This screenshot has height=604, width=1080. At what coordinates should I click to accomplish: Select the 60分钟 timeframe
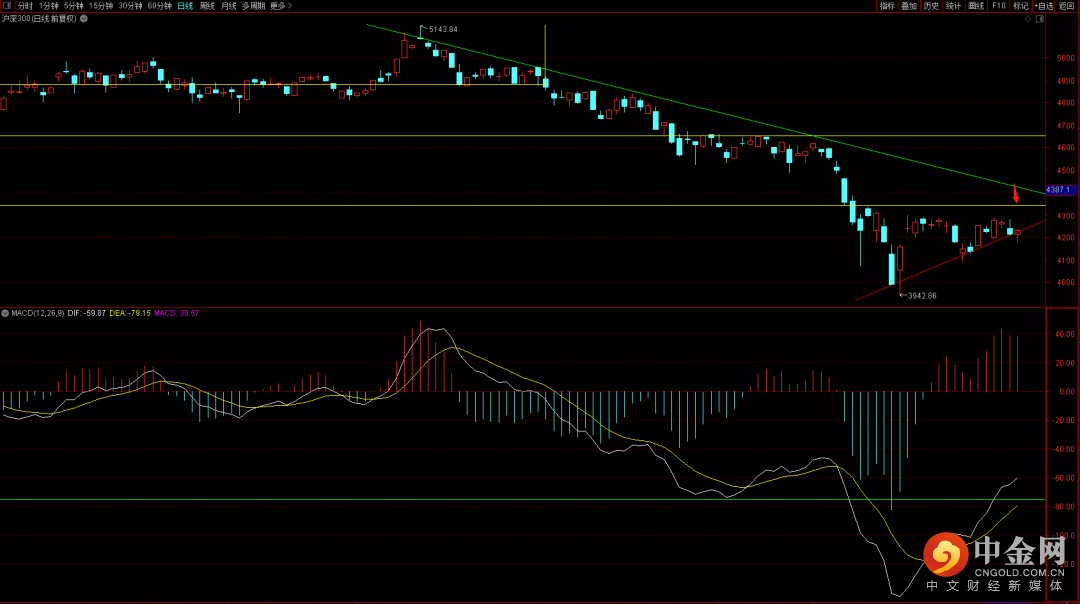coord(159,6)
